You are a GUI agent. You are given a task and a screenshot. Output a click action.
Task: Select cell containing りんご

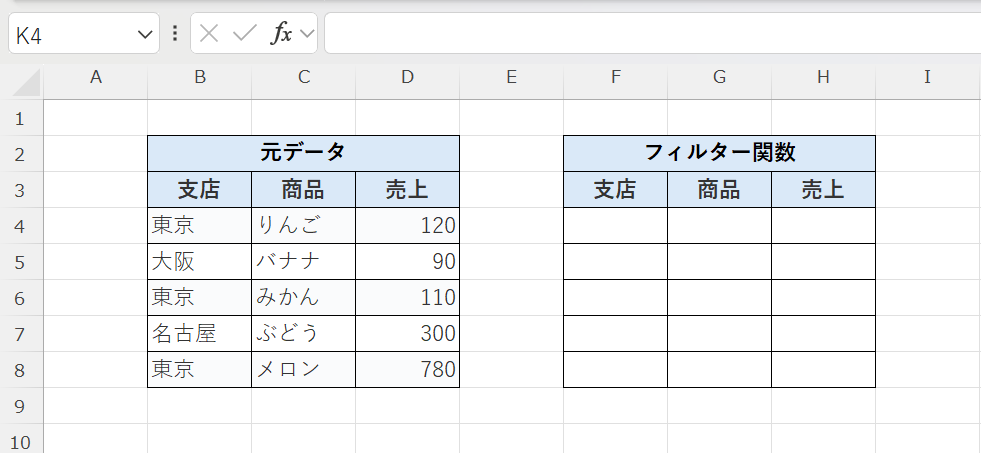point(303,226)
